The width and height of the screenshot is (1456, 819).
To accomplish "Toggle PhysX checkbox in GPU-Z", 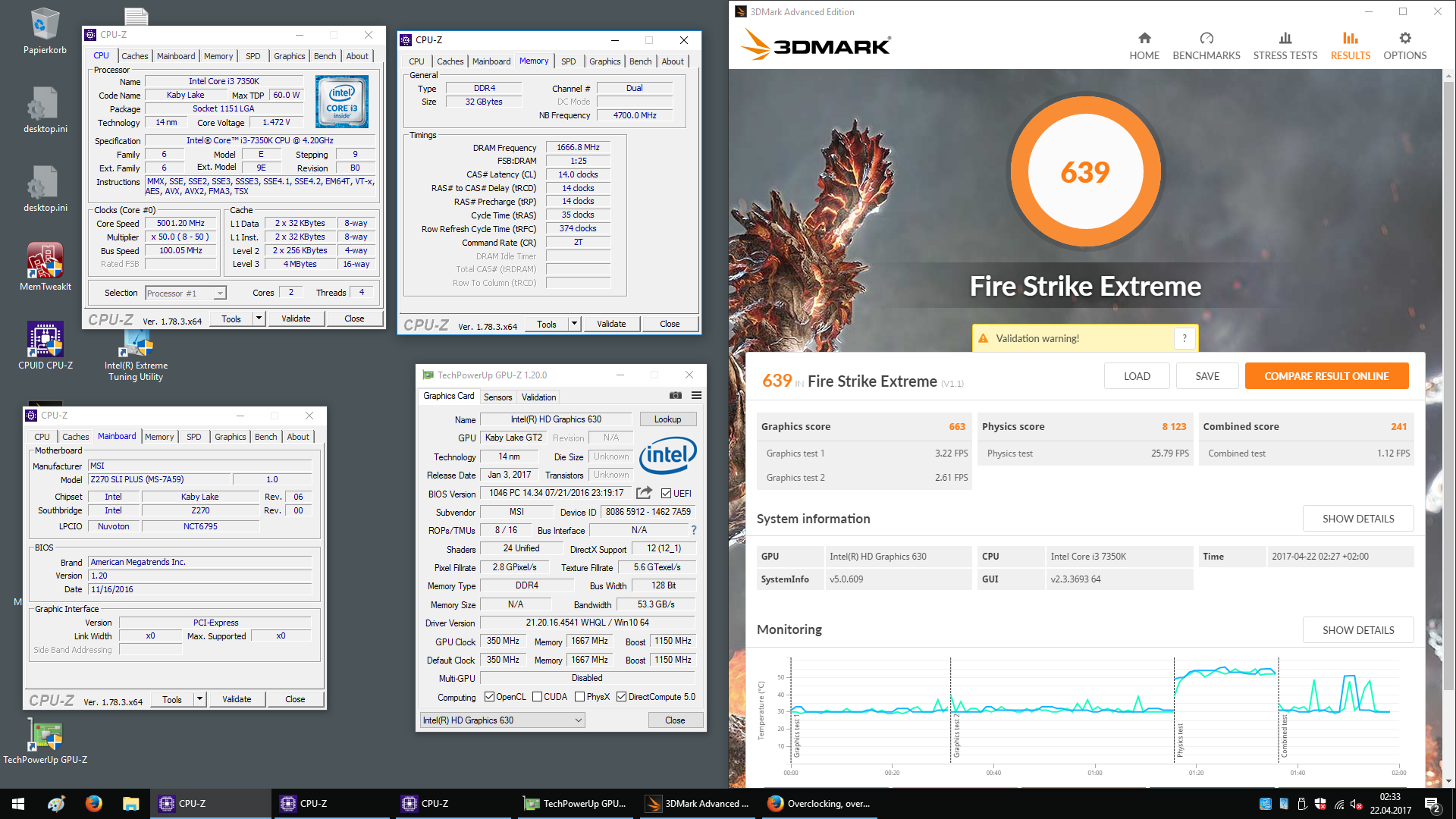I will coord(579,697).
